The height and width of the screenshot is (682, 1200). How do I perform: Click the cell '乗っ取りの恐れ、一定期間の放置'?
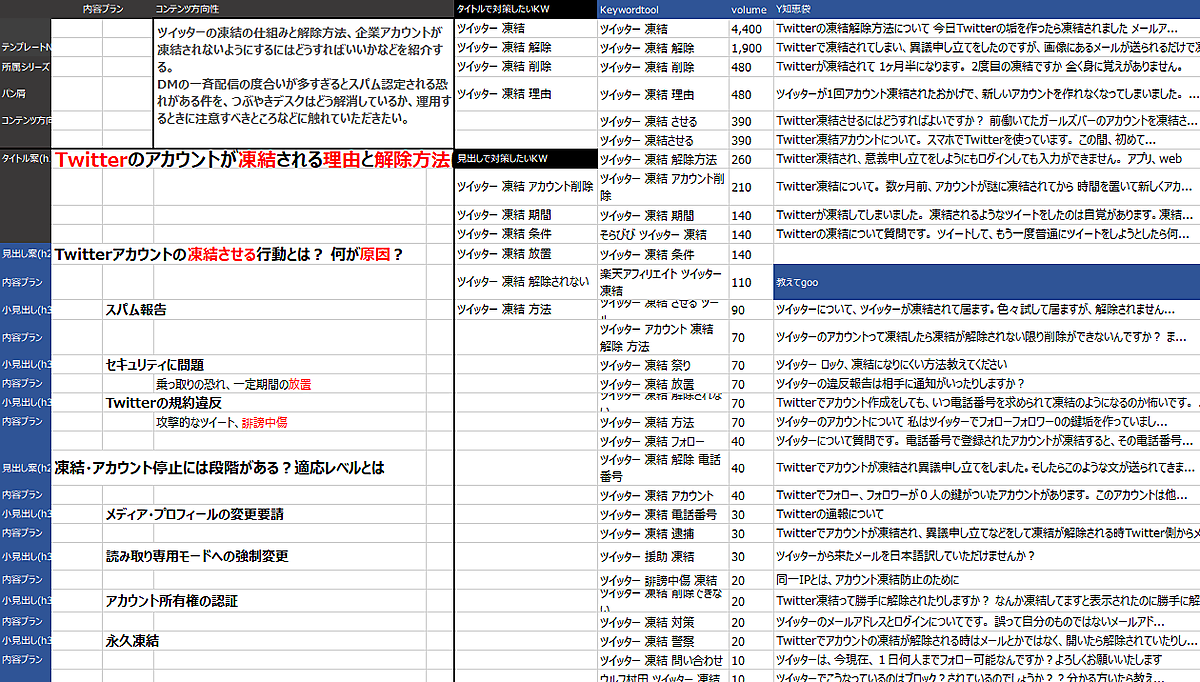click(233, 384)
